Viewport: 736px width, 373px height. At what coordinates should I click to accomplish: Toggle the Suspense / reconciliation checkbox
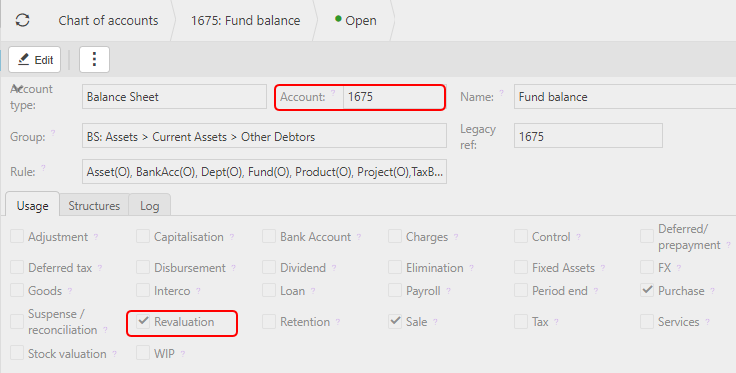[17, 322]
